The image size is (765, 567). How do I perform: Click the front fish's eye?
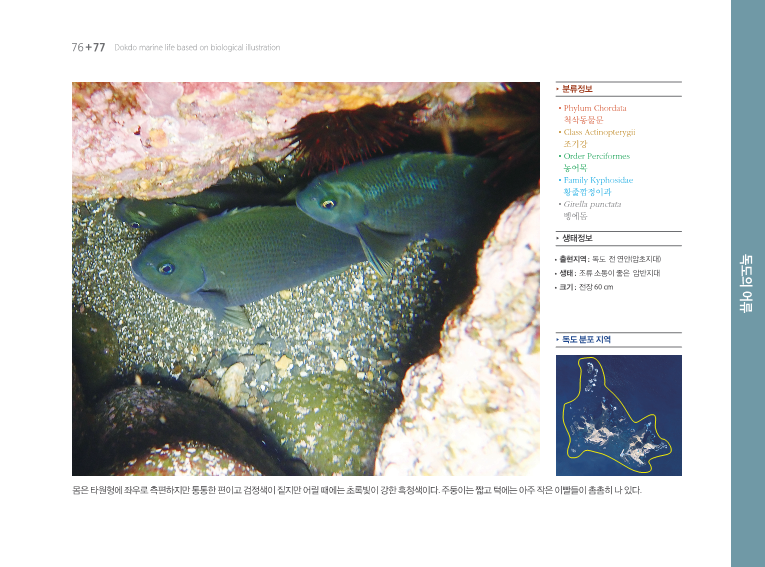click(166, 268)
